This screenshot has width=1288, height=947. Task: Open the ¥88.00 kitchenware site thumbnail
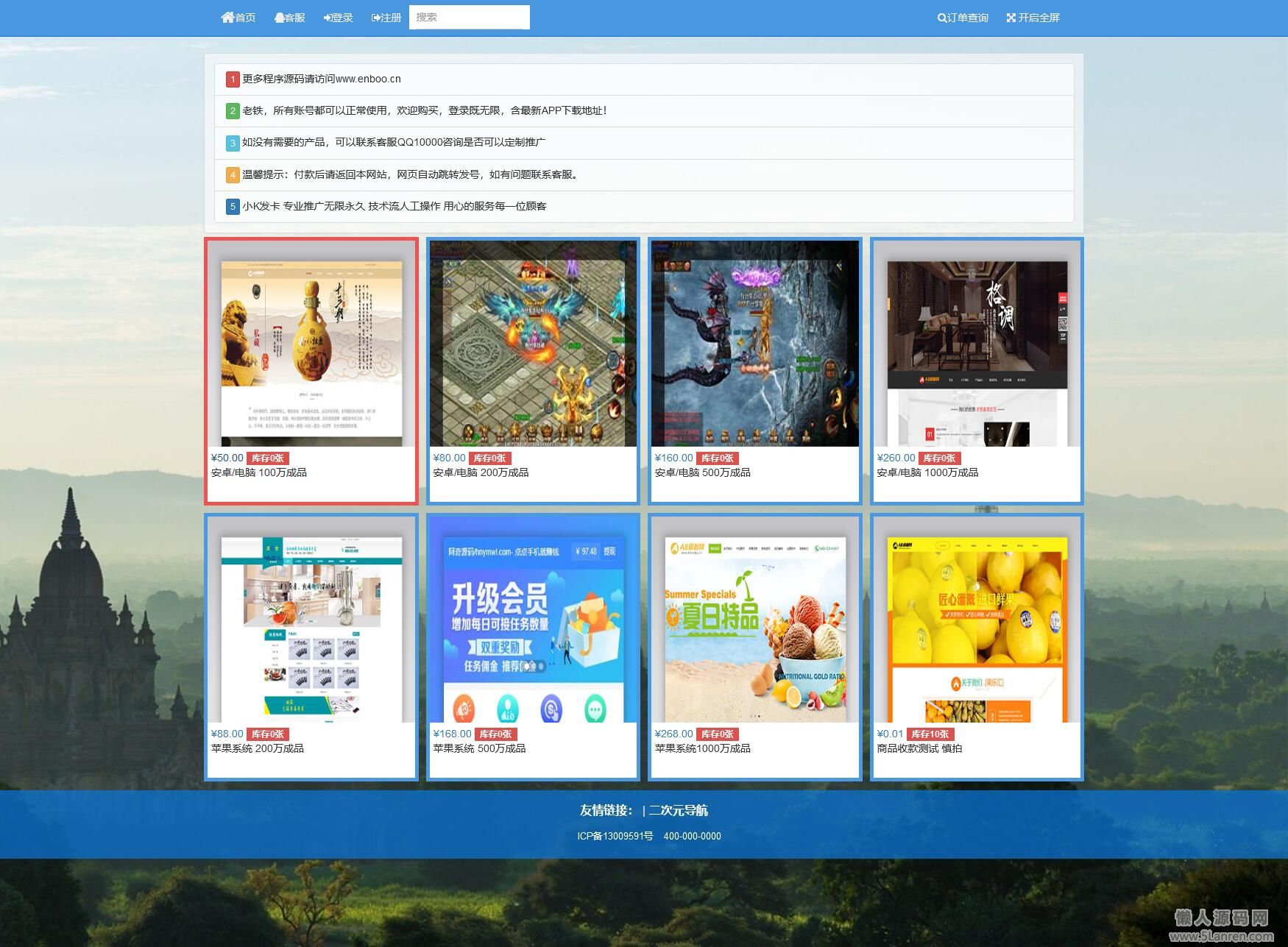(x=311, y=620)
